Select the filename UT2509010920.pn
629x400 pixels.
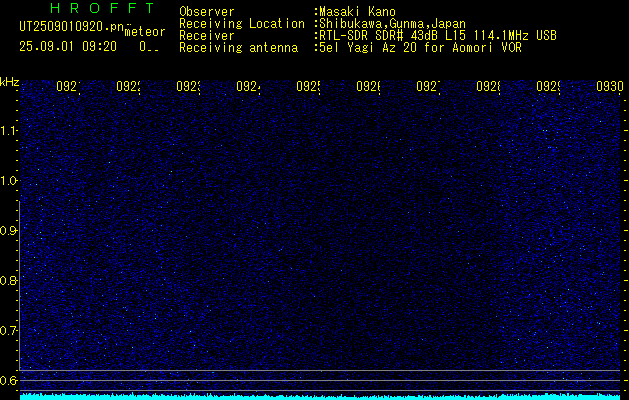pos(72,27)
